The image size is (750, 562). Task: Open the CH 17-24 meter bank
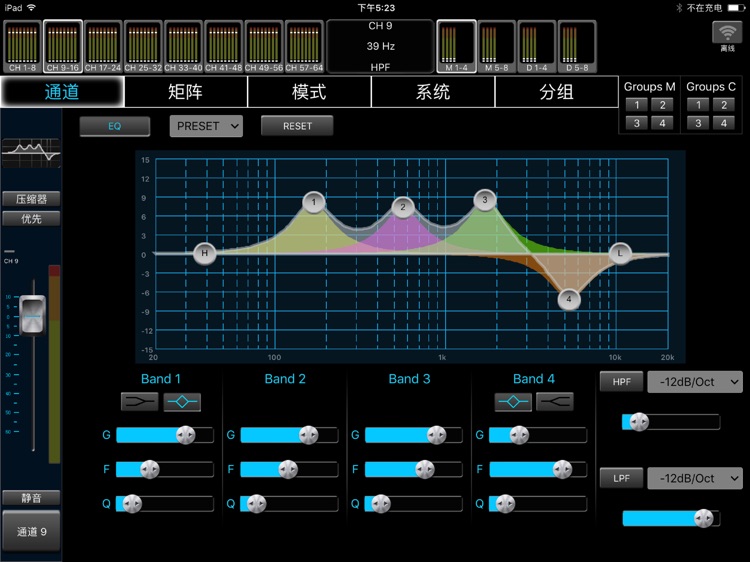coord(103,46)
